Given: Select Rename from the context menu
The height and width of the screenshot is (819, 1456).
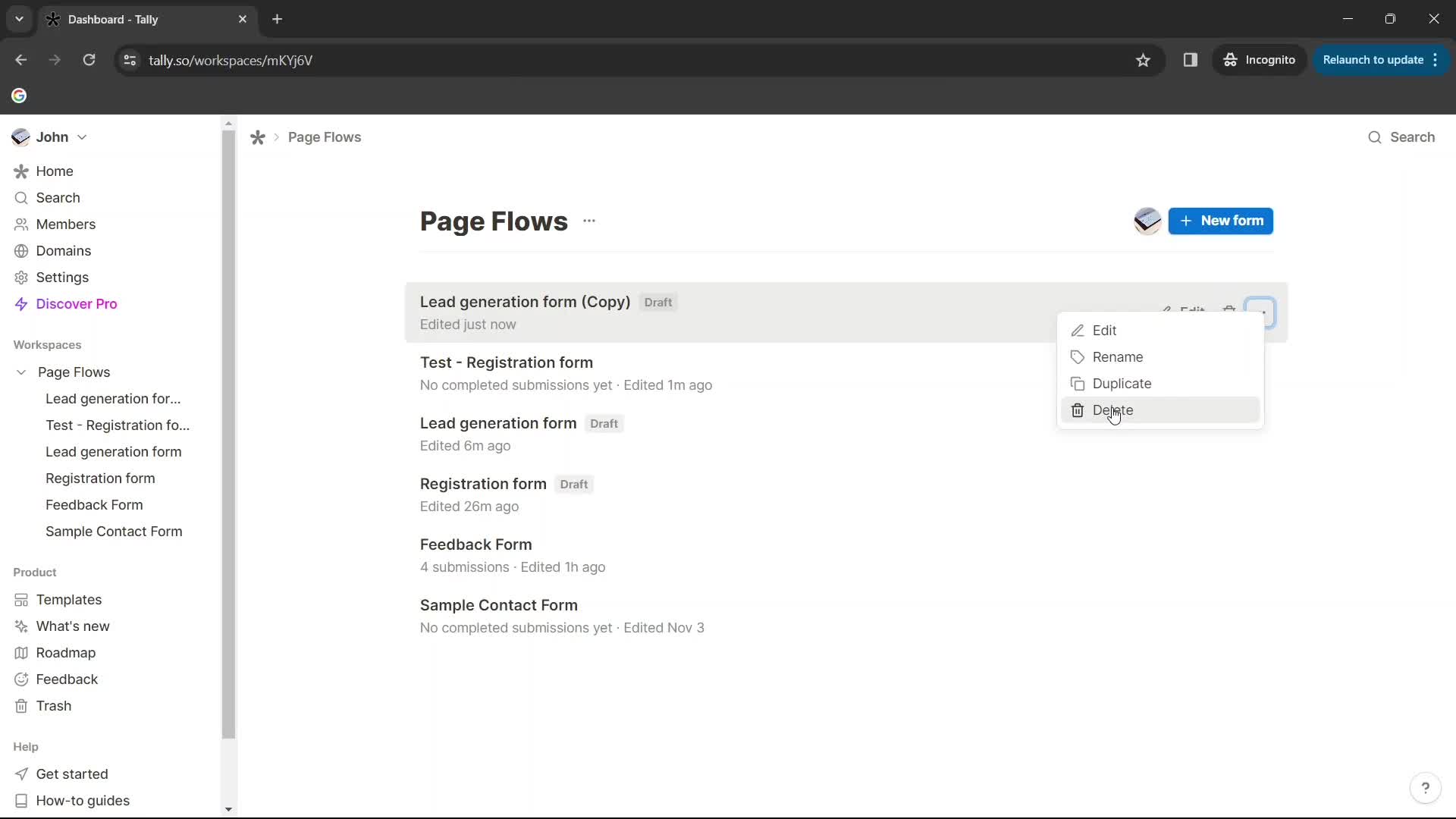Looking at the screenshot, I should click(x=1117, y=357).
